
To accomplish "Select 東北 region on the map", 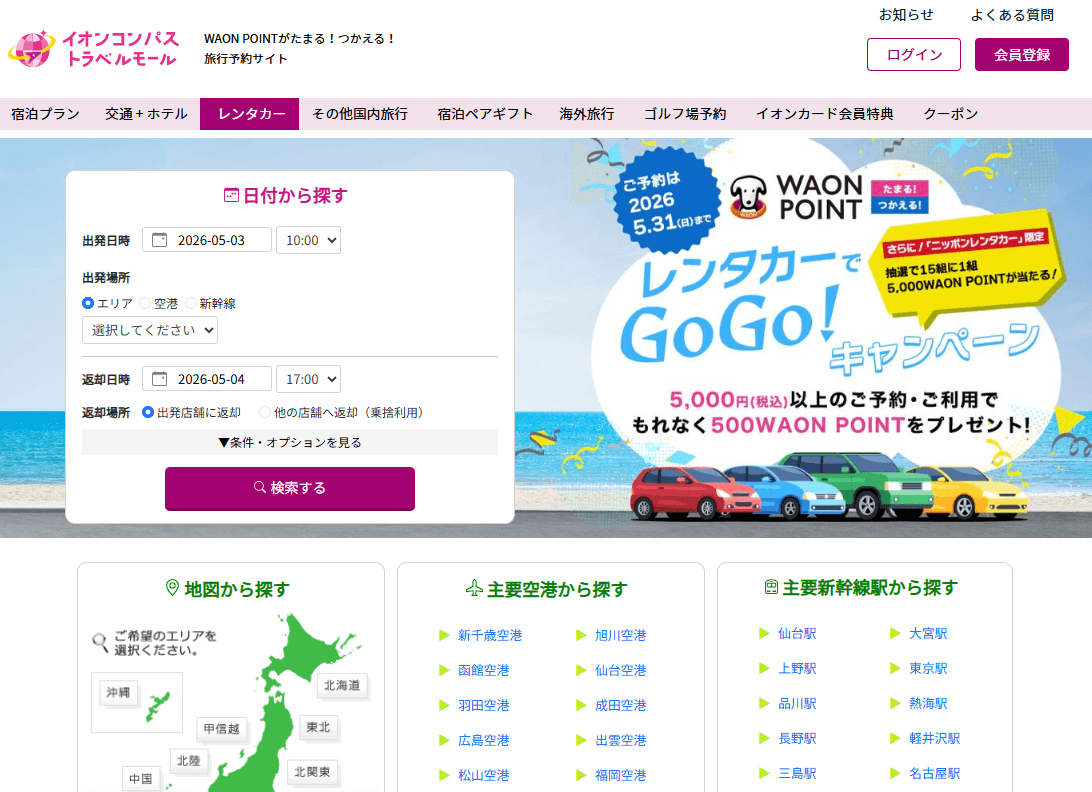I will click(318, 727).
